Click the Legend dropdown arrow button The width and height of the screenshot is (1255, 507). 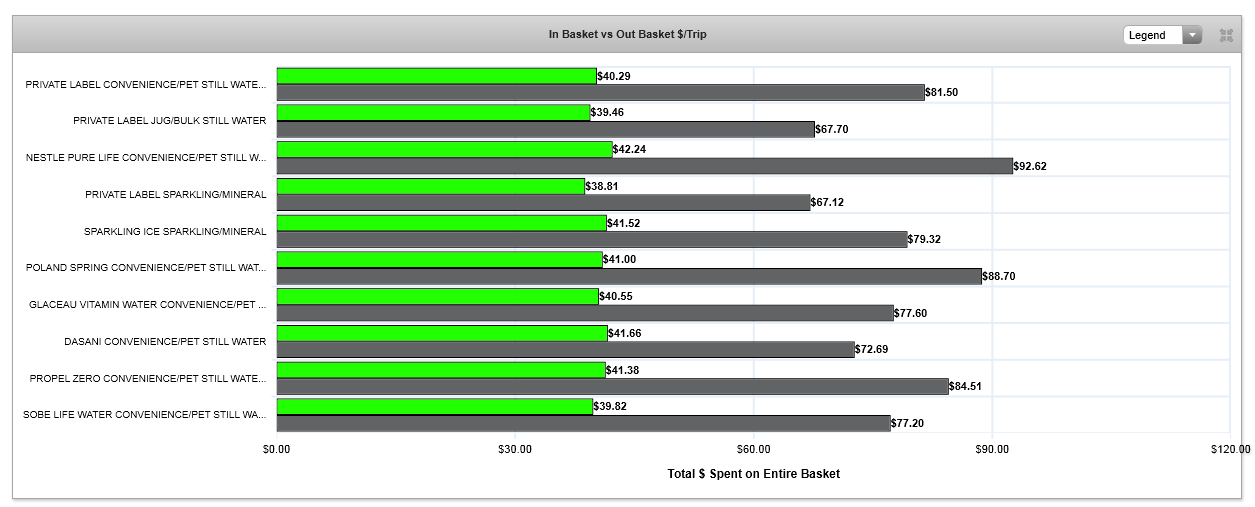[x=1191, y=35]
